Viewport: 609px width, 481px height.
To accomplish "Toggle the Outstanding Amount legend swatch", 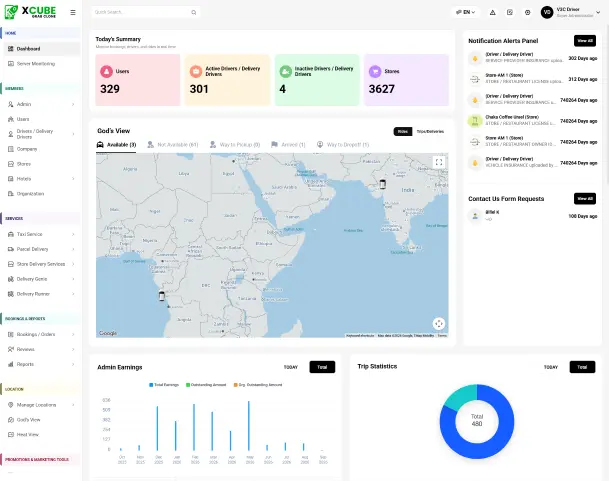I will pos(188,385).
